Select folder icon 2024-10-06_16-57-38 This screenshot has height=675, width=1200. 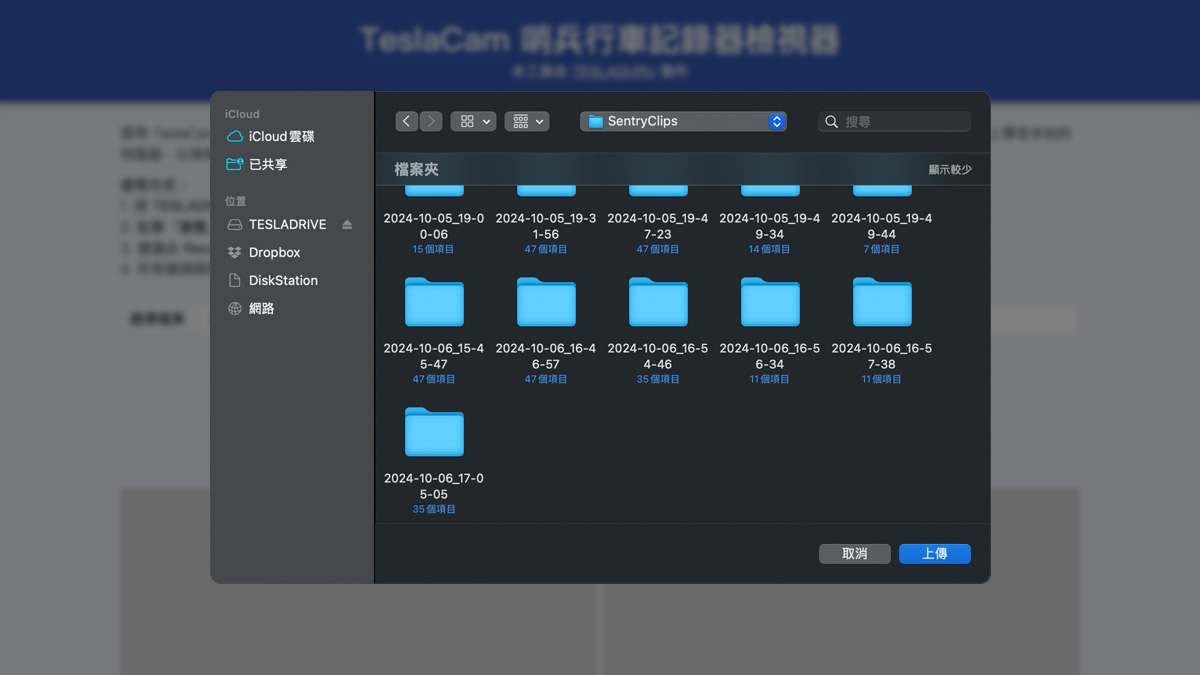pyautogui.click(x=882, y=302)
